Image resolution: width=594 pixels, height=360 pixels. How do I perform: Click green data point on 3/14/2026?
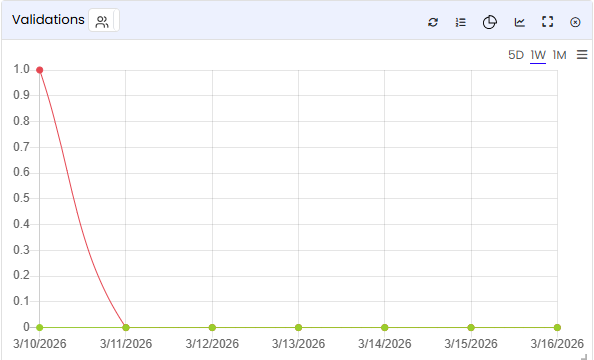pos(385,327)
